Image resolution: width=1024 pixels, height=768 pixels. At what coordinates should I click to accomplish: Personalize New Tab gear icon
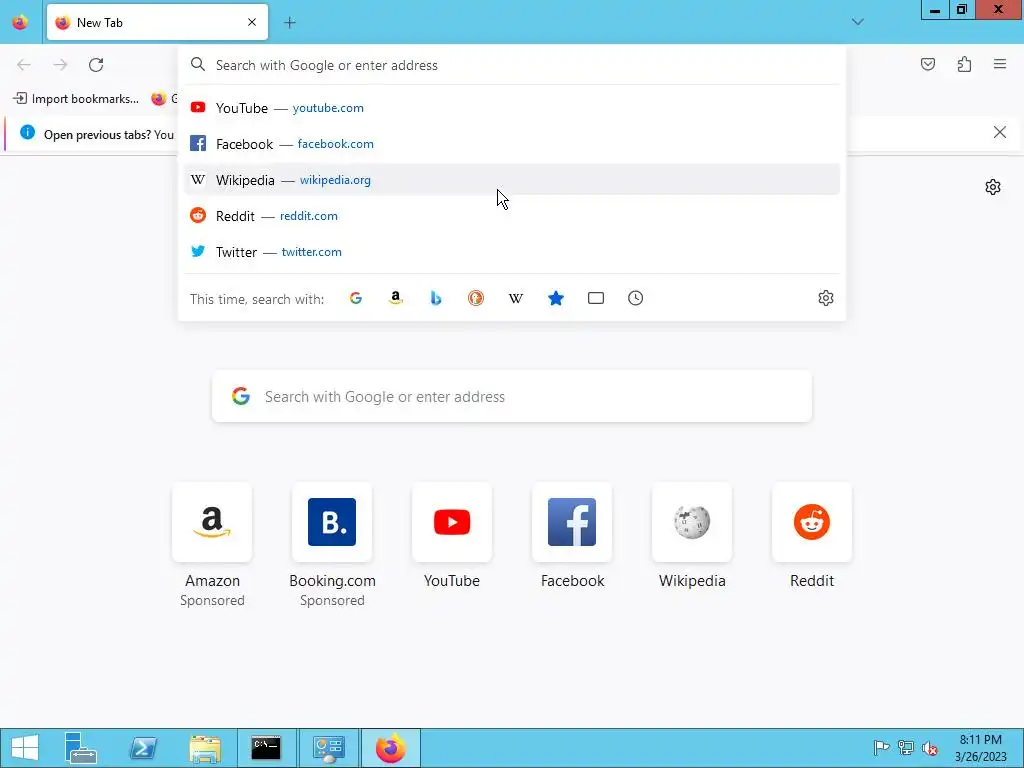click(x=993, y=187)
